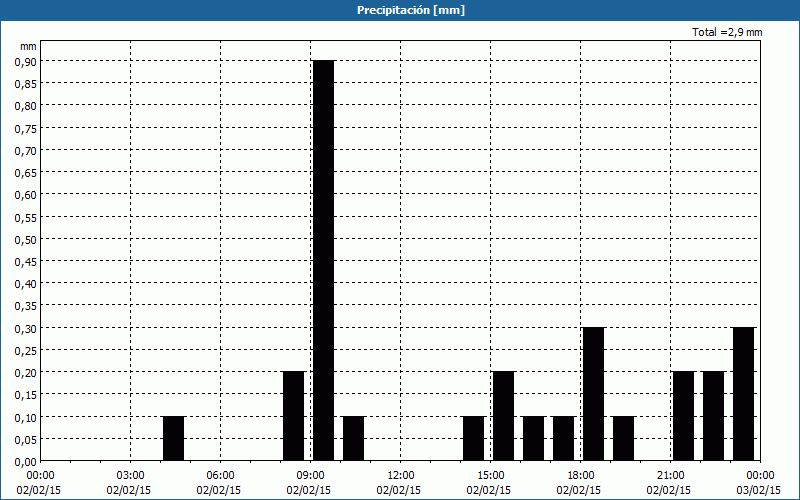Click the 0,10 bar right after the tallest bar
Viewport: 800px width, 500px height.
click(x=354, y=438)
